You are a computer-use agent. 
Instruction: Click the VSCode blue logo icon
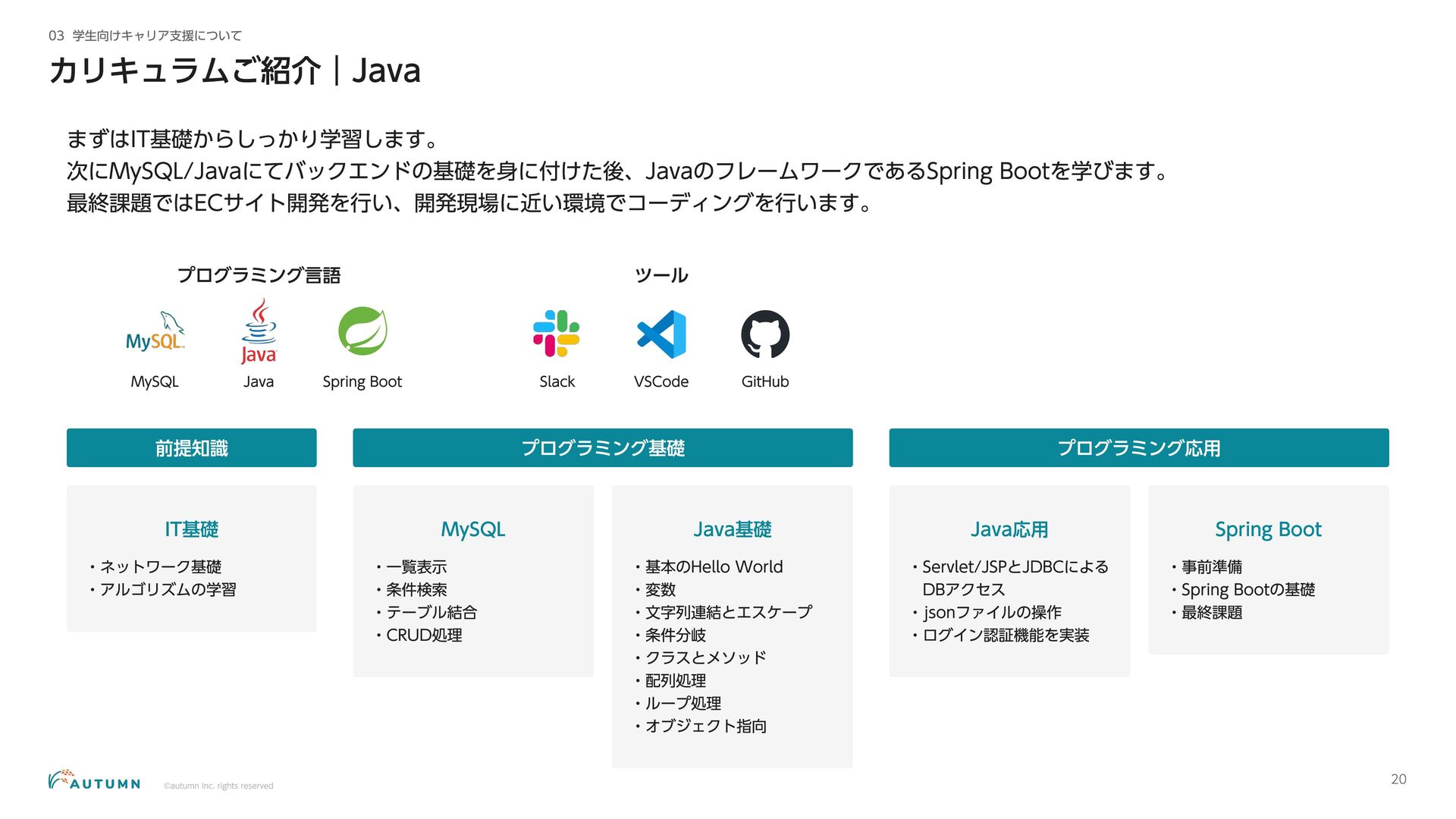click(661, 334)
